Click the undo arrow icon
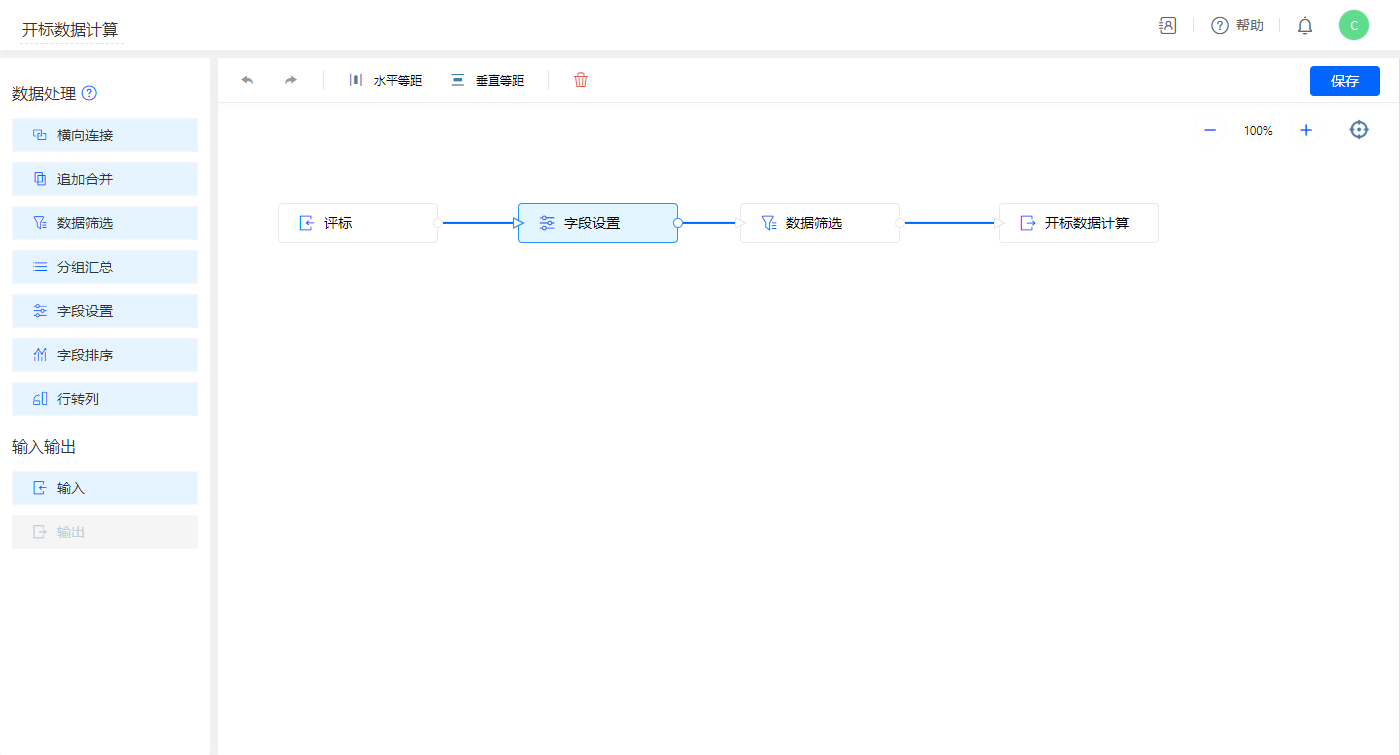Image resolution: width=1400 pixels, height=755 pixels. [247, 80]
